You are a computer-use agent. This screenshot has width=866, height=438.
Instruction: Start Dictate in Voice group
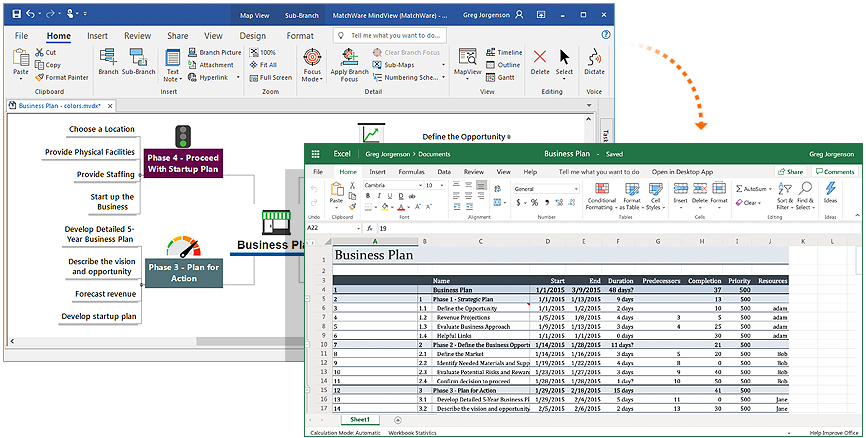[594, 61]
